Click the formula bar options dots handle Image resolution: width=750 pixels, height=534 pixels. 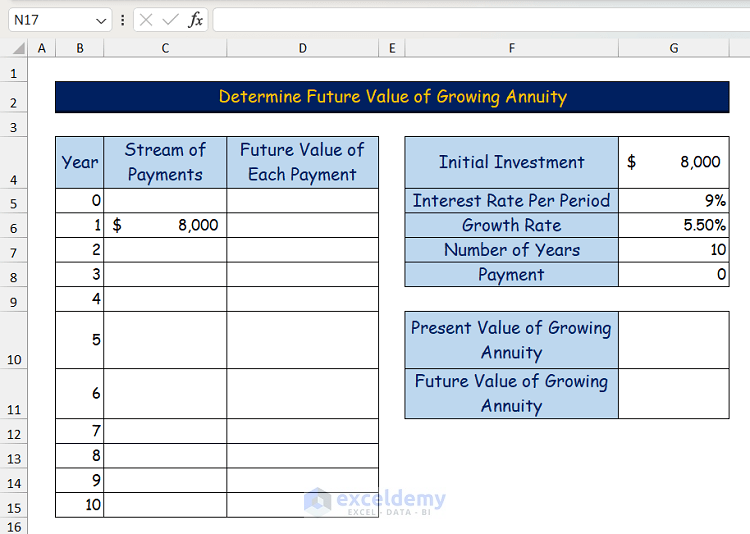click(x=123, y=20)
